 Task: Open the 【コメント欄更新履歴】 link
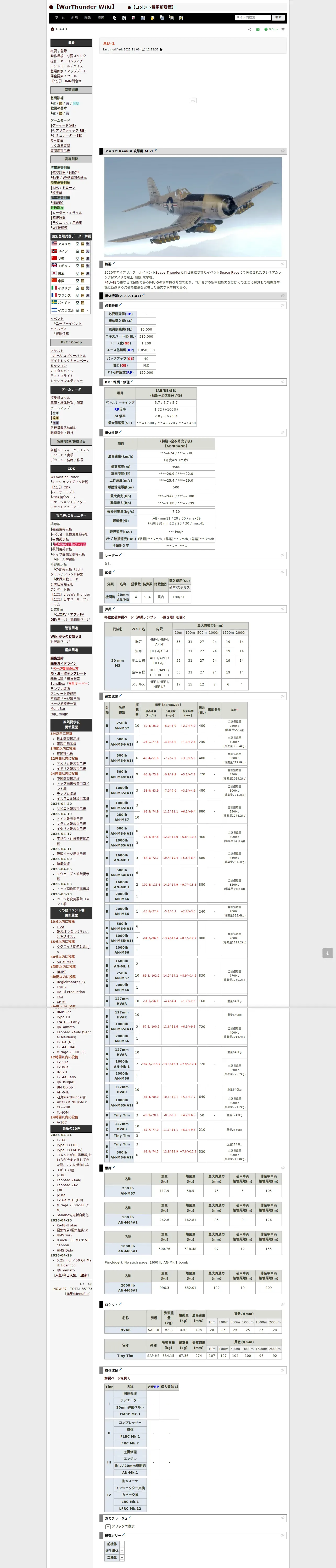(153, 7)
